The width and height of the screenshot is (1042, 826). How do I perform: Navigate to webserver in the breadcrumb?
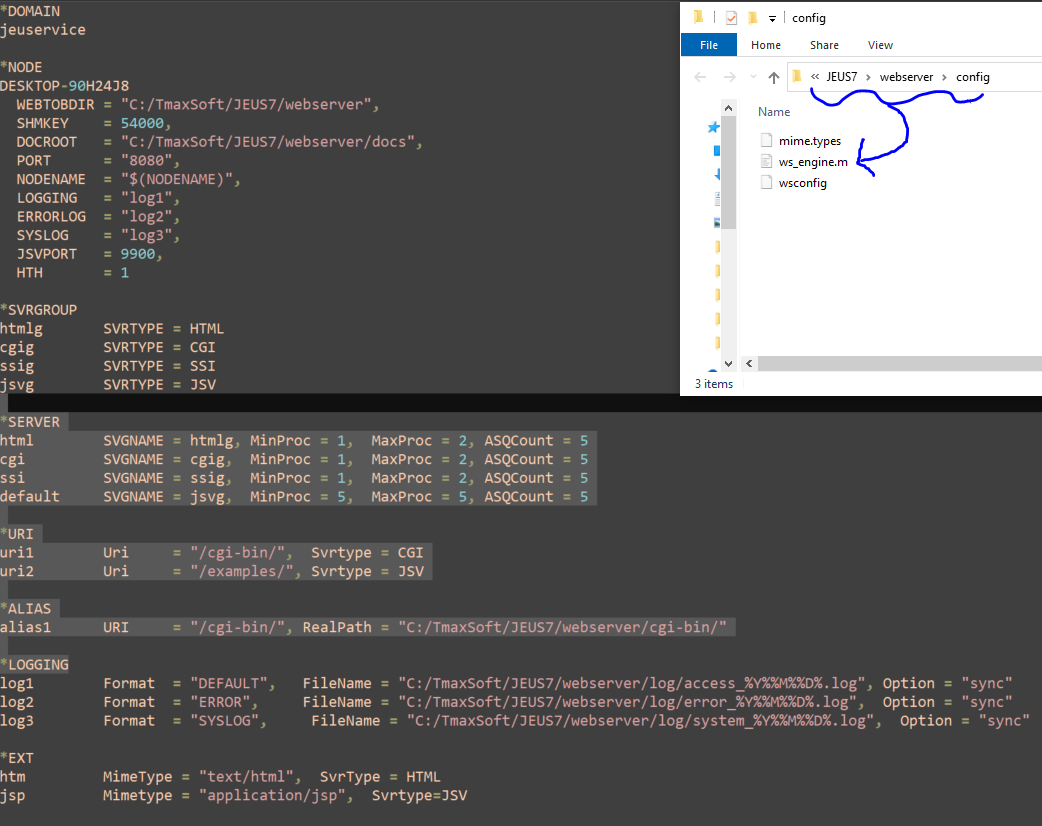click(x=906, y=76)
